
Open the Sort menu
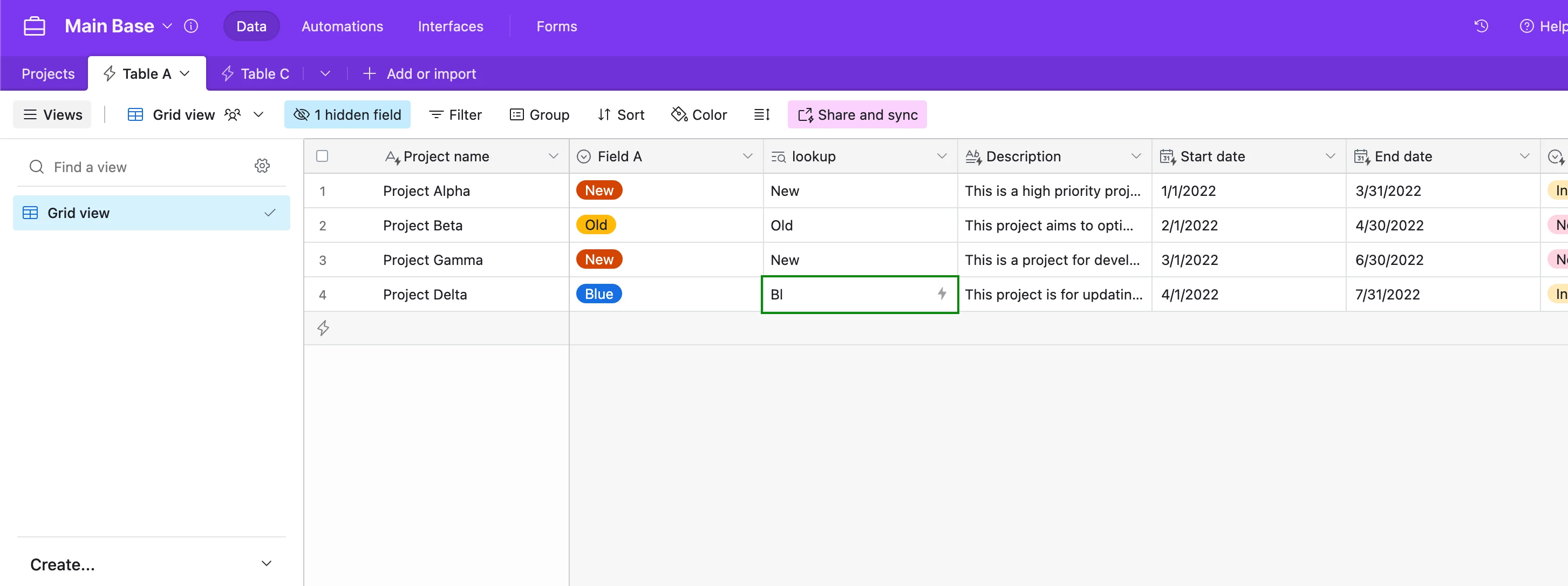tap(621, 114)
